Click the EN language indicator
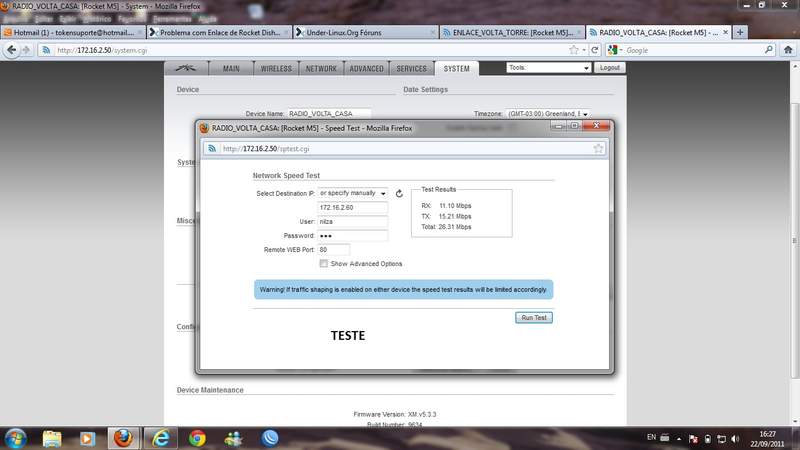Screen dimensions: 800x450 point(651,437)
